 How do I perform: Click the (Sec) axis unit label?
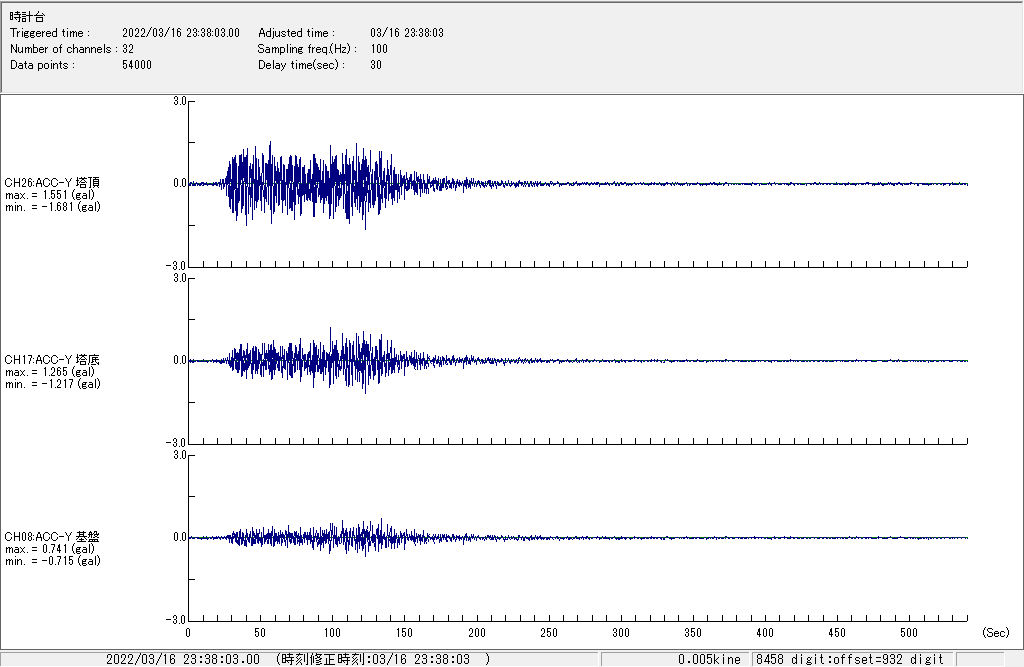point(995,633)
